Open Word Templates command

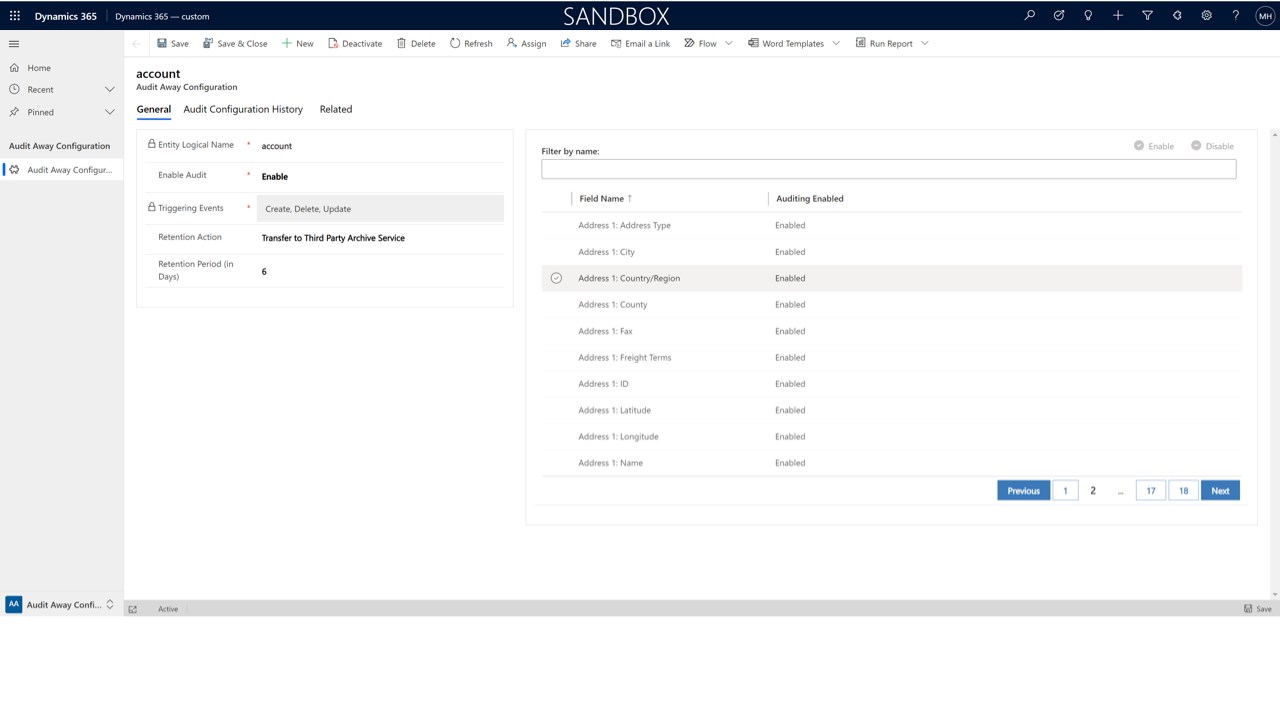coord(786,44)
